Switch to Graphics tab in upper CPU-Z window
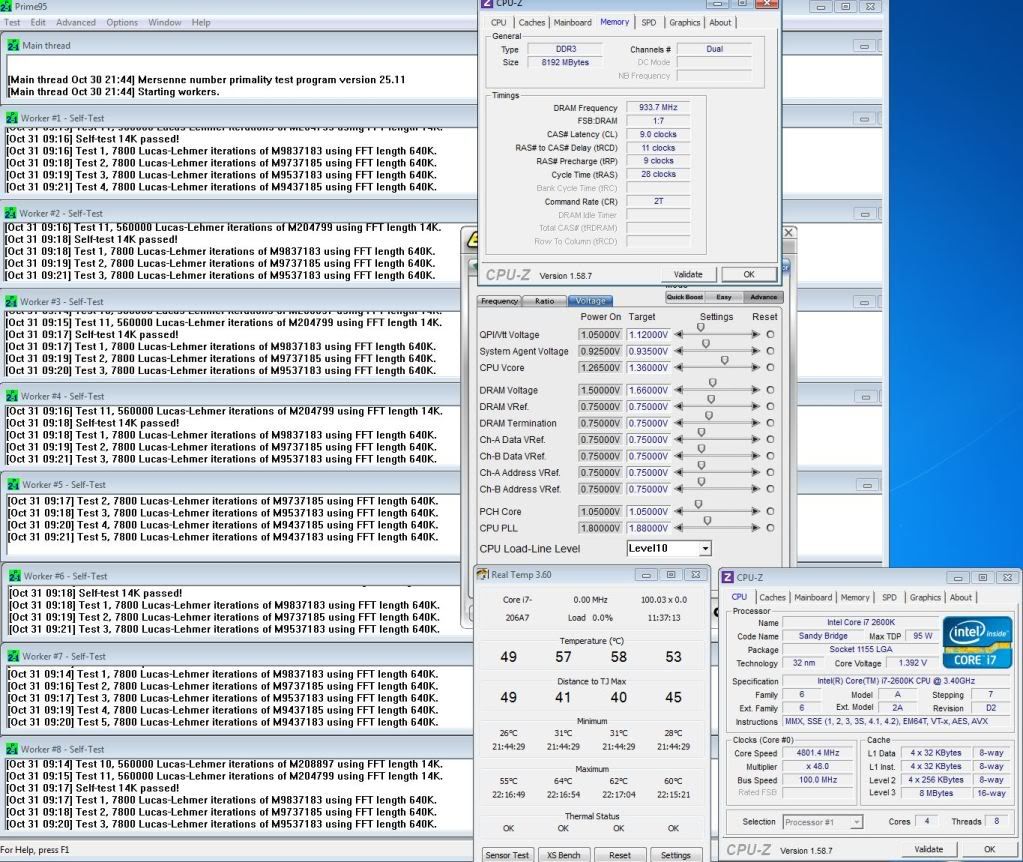The width and height of the screenshot is (1023, 862). 684,22
